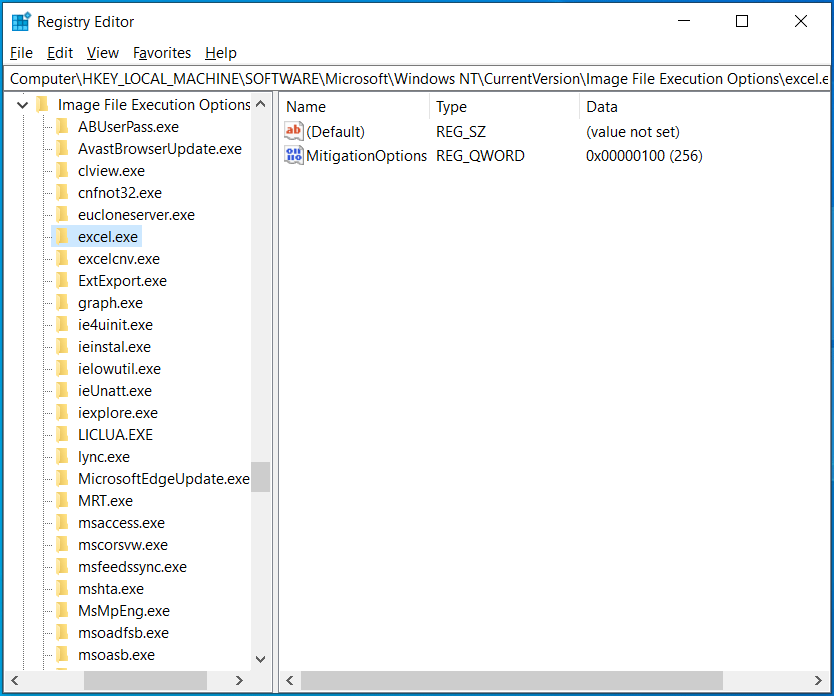Click the tree pane horizontal scroll right arrow
The image size is (834, 696).
click(239, 680)
